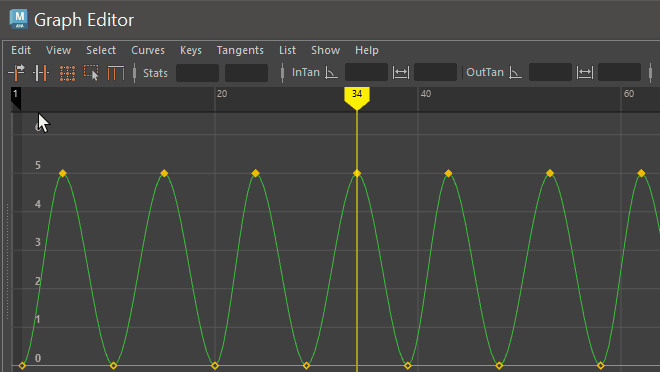Click the InTan angle value field
Screen dimensions: 660x372
click(x=366, y=72)
